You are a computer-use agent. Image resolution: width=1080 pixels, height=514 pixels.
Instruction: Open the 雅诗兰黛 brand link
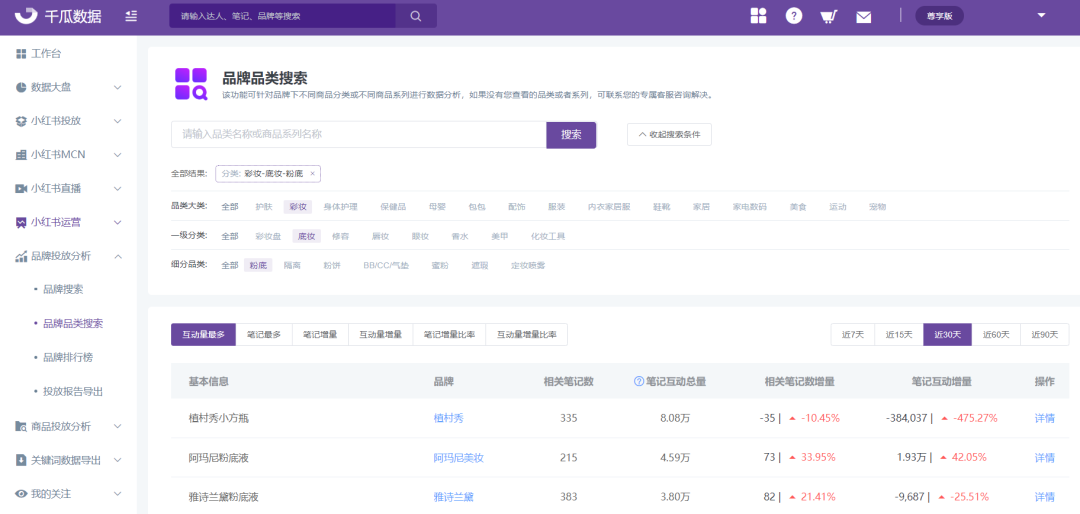pos(453,497)
